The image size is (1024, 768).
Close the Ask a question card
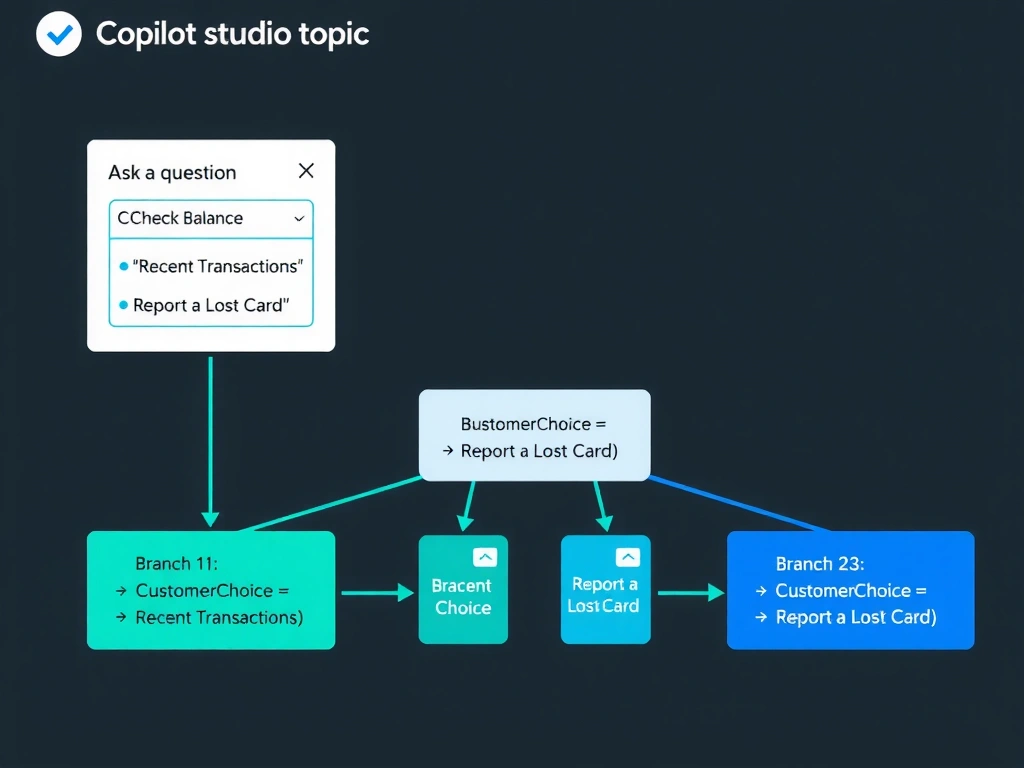pyautogui.click(x=306, y=171)
